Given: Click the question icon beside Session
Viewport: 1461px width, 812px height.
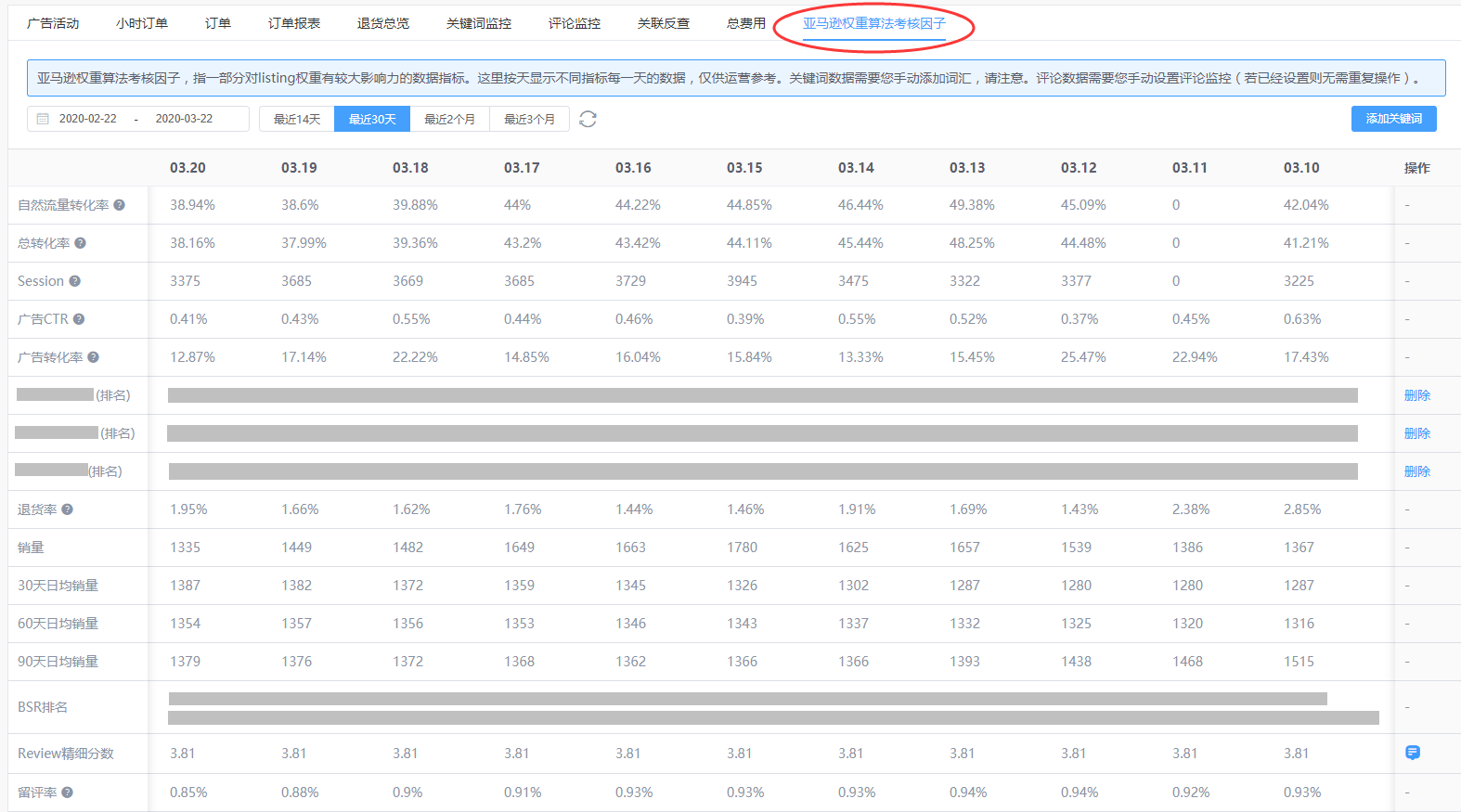Looking at the screenshot, I should pos(75,281).
